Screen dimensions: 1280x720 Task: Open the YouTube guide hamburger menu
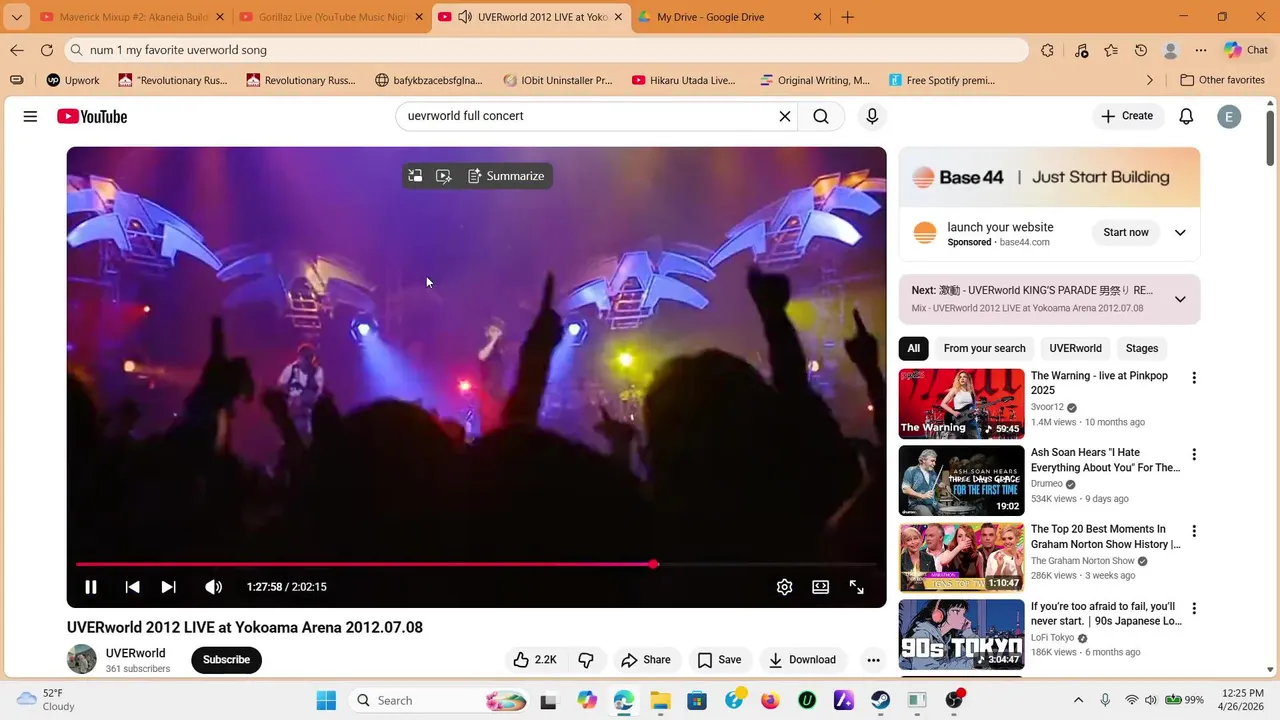click(x=30, y=116)
